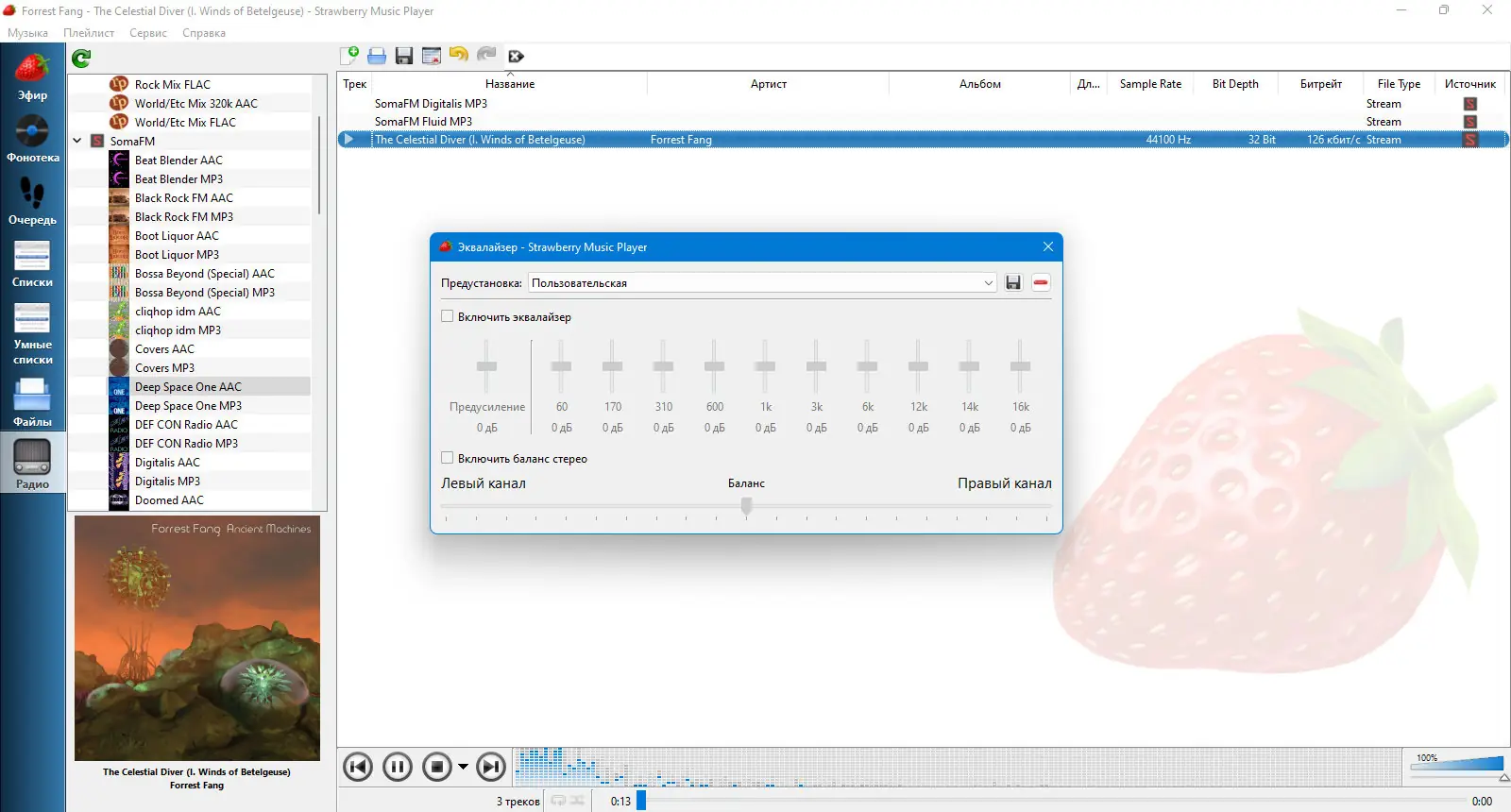1511x812 pixels.
Task: Select the Rock Mix FLAC station
Action: point(173,85)
